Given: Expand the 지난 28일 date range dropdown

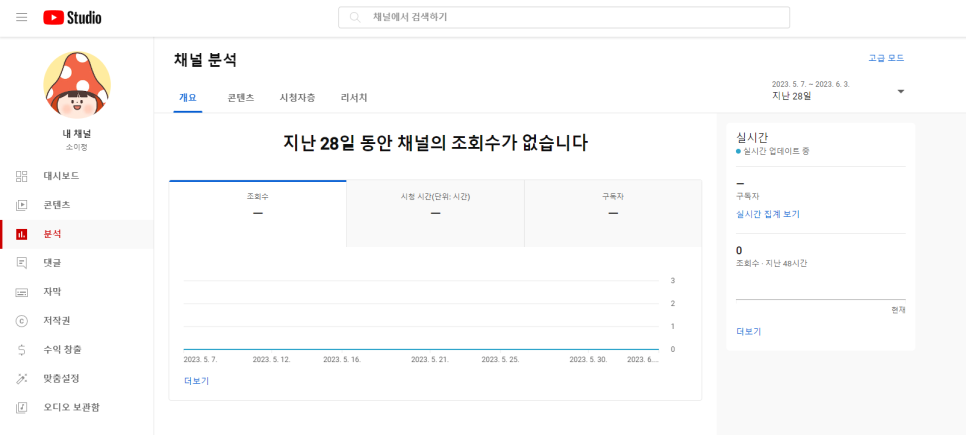Looking at the screenshot, I should pos(900,91).
